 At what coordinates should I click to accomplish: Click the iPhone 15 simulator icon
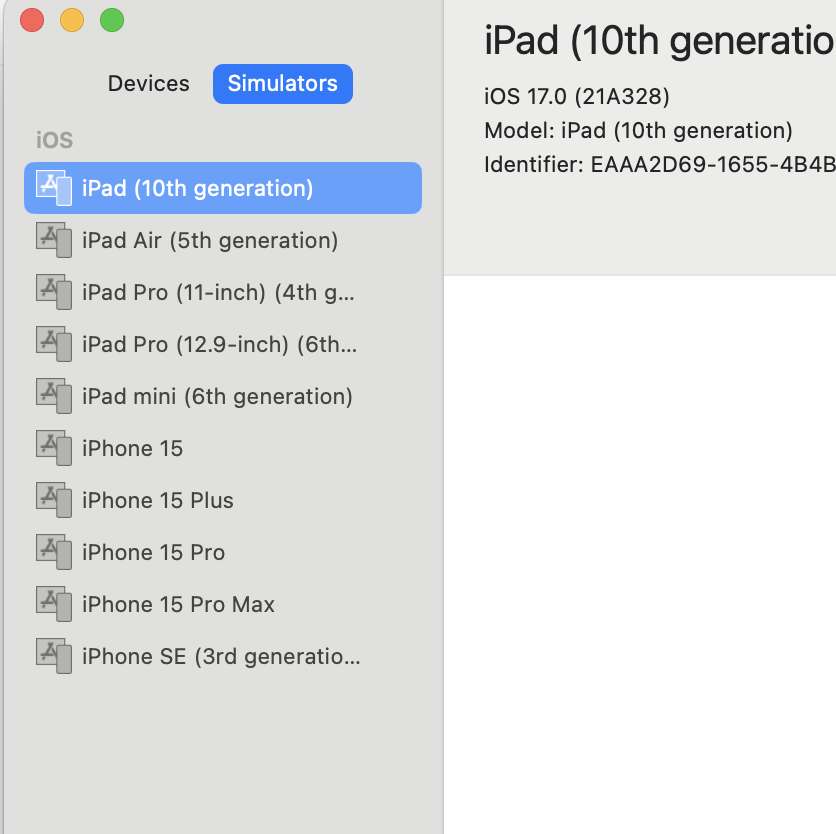pos(54,448)
